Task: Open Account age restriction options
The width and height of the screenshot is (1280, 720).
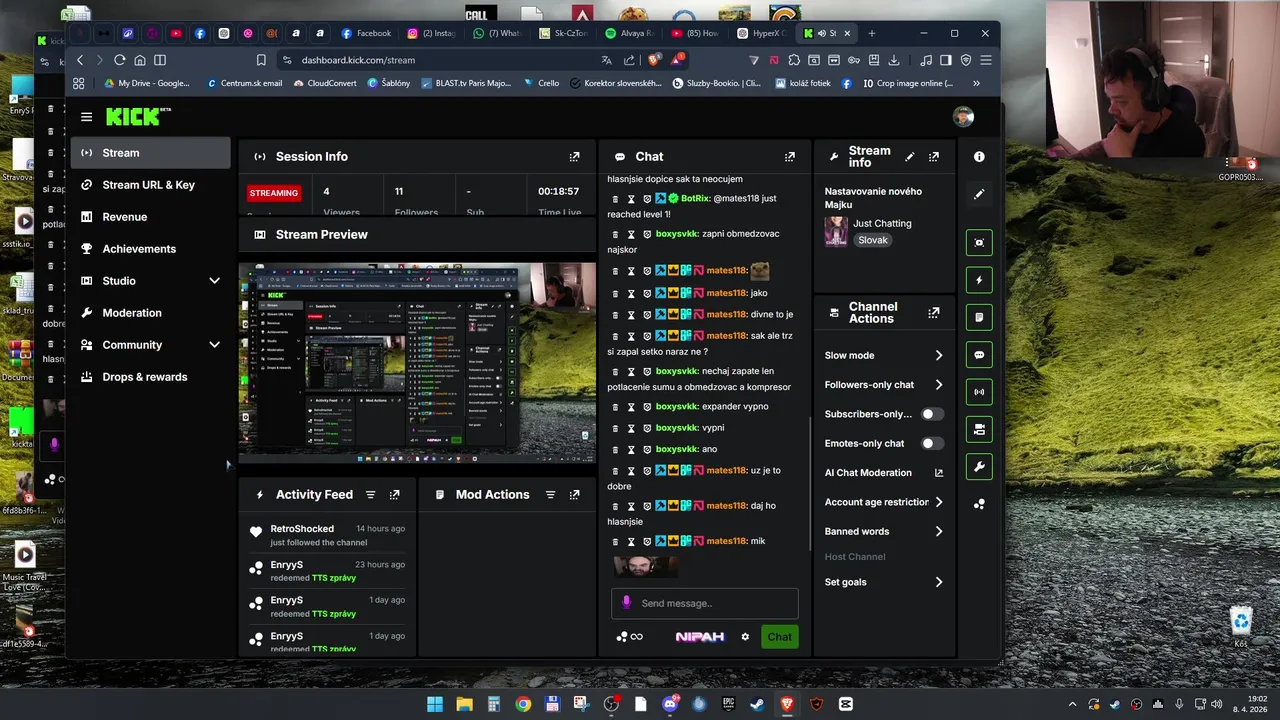Action: coord(884,502)
